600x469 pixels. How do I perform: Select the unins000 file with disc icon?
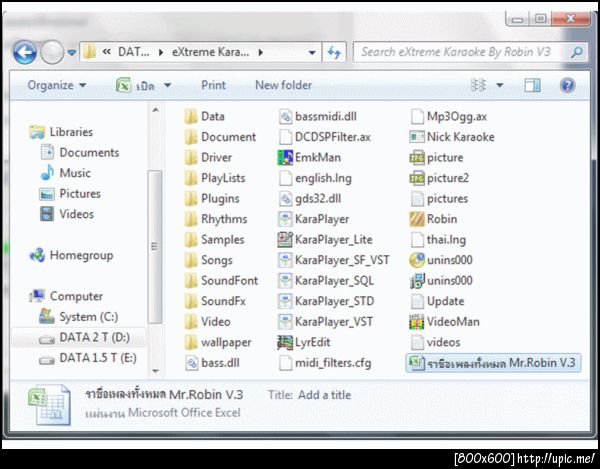441,260
